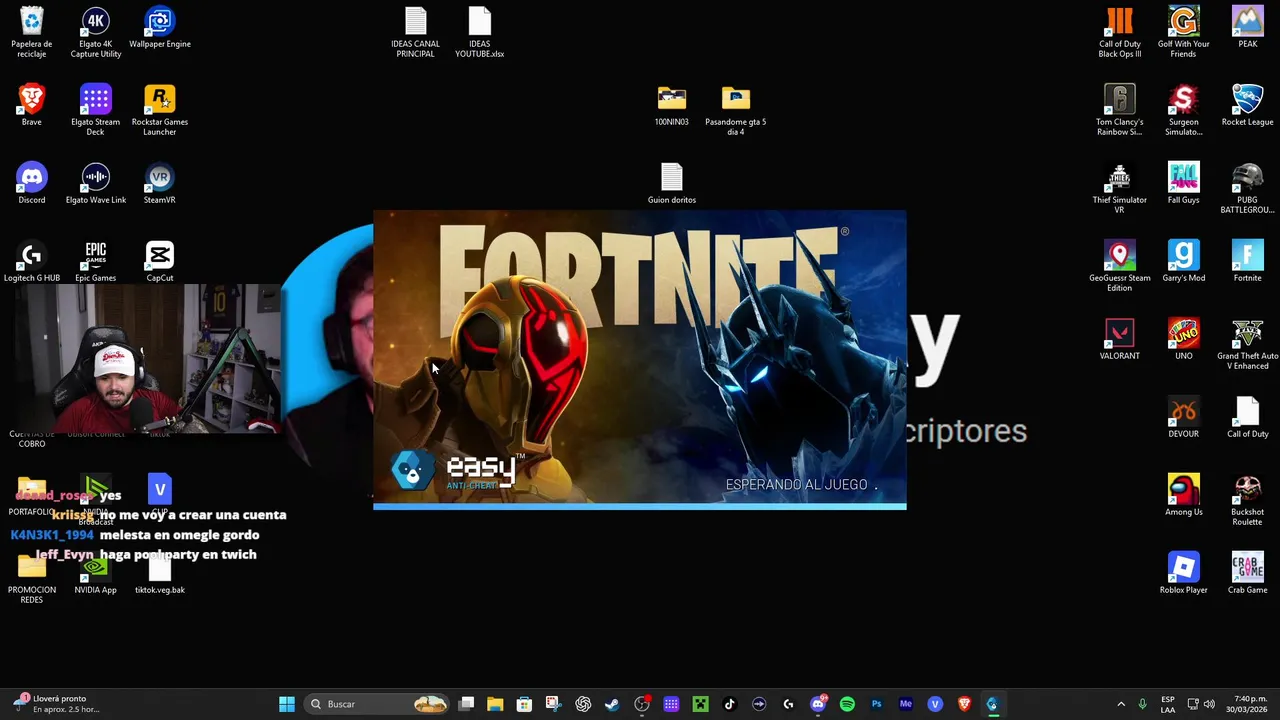Select the Discord desktop shortcut

coord(32,183)
